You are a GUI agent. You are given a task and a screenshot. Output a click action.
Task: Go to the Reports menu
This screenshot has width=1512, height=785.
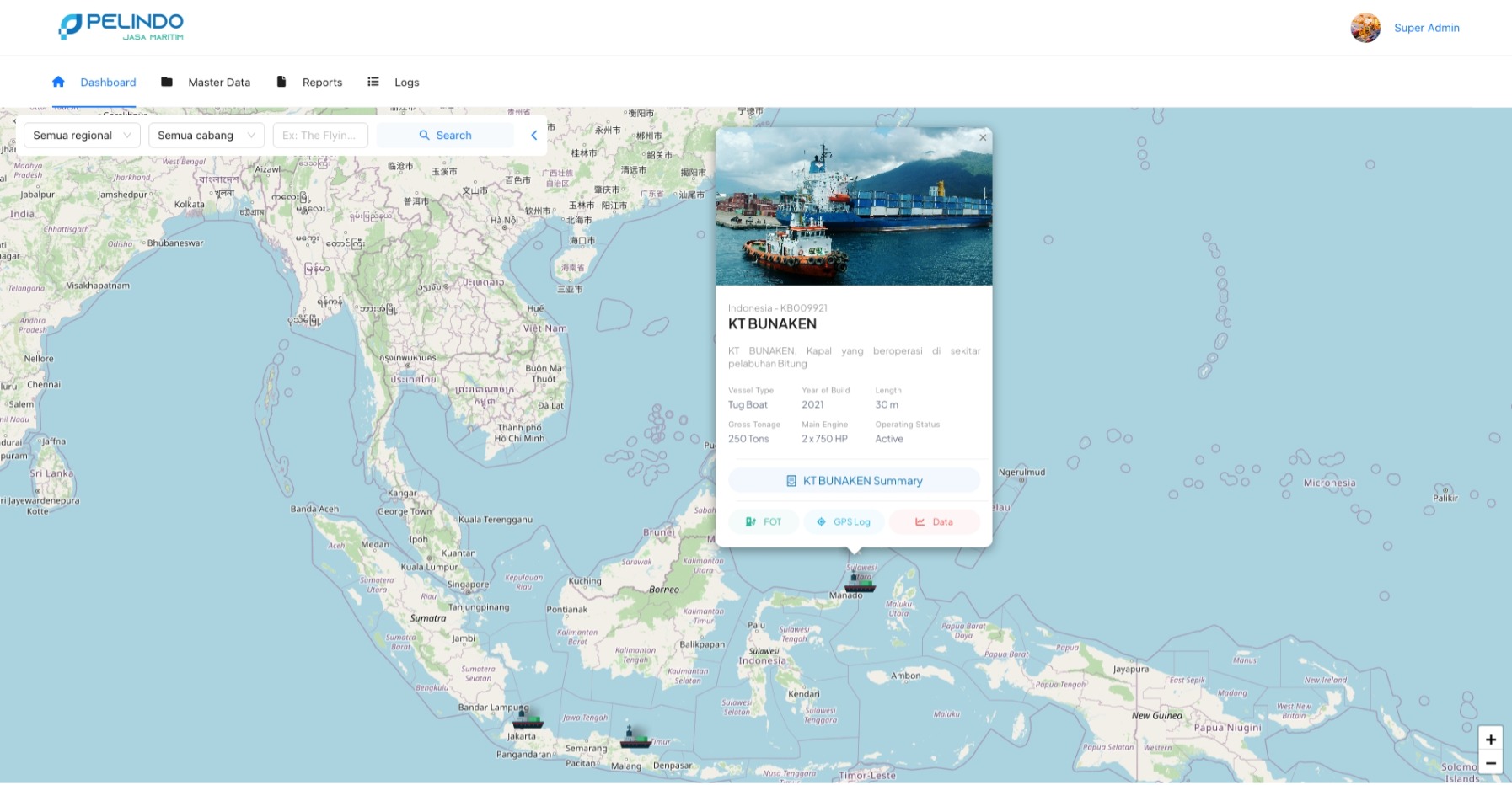pyautogui.click(x=309, y=83)
